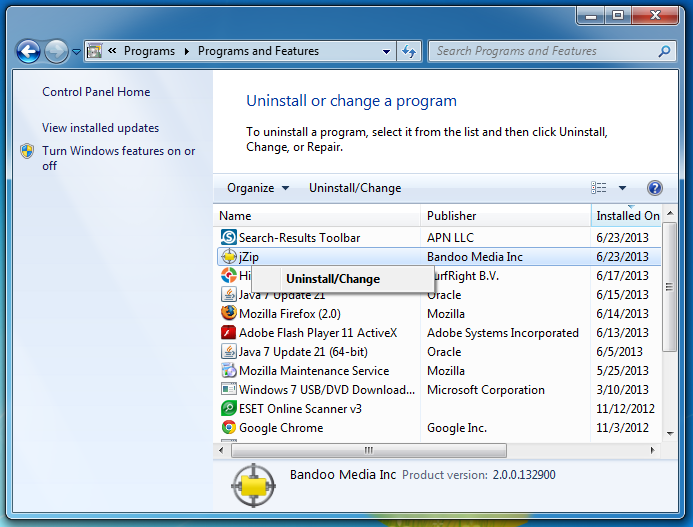Click the Forward navigation arrow
This screenshot has height=527, width=693.
(x=56, y=52)
